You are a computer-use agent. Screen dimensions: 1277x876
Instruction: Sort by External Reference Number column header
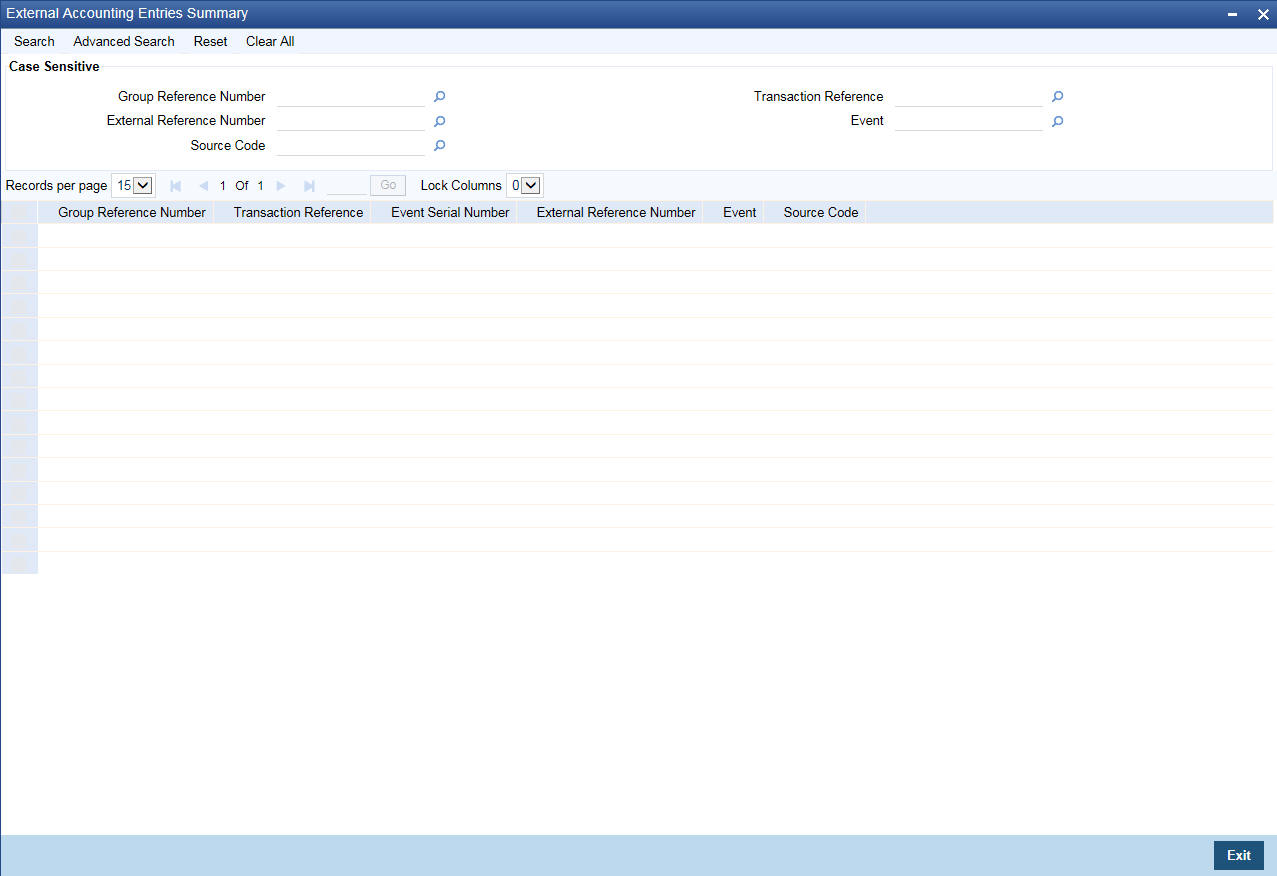616,212
